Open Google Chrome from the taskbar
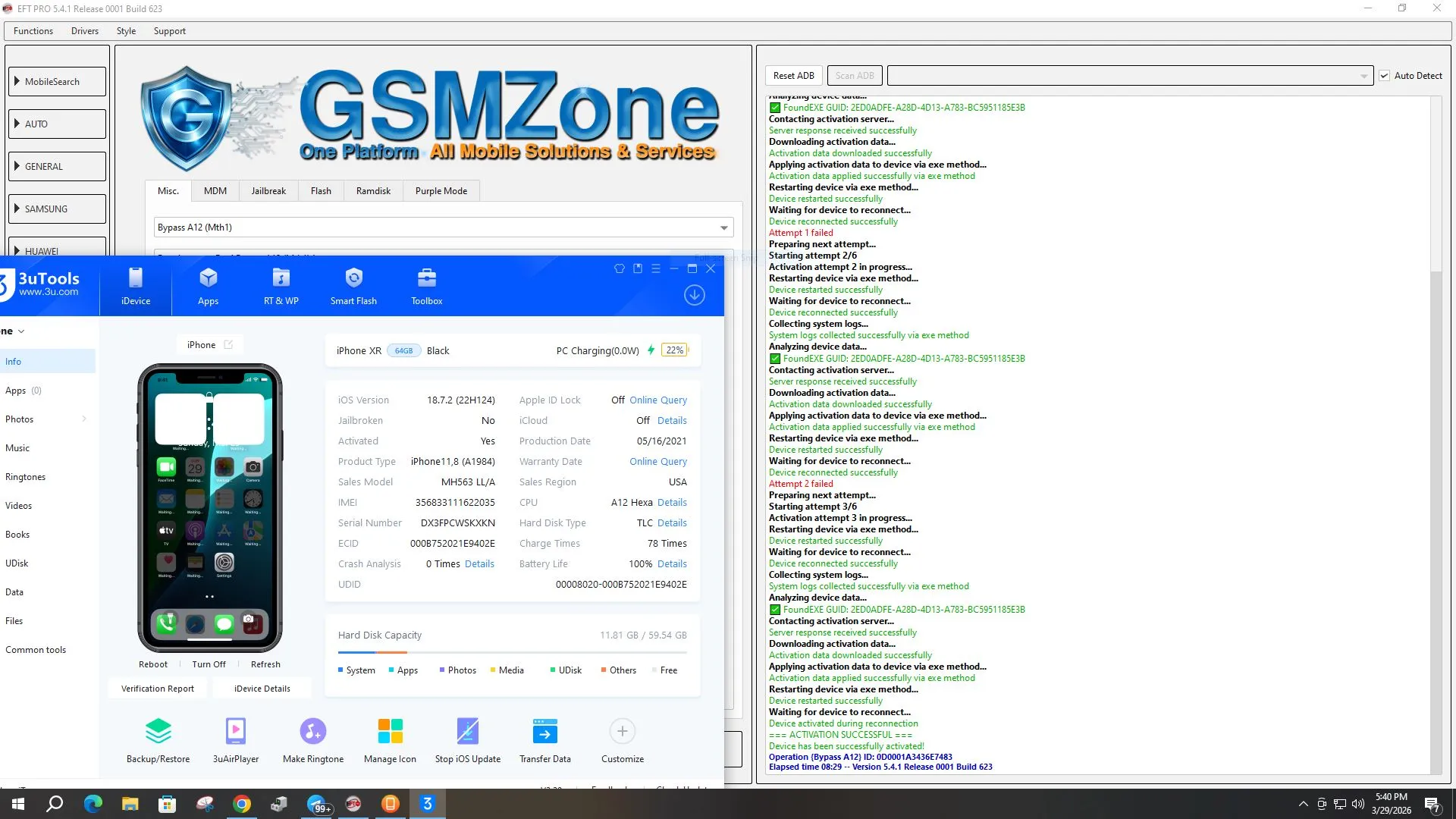 [242, 804]
